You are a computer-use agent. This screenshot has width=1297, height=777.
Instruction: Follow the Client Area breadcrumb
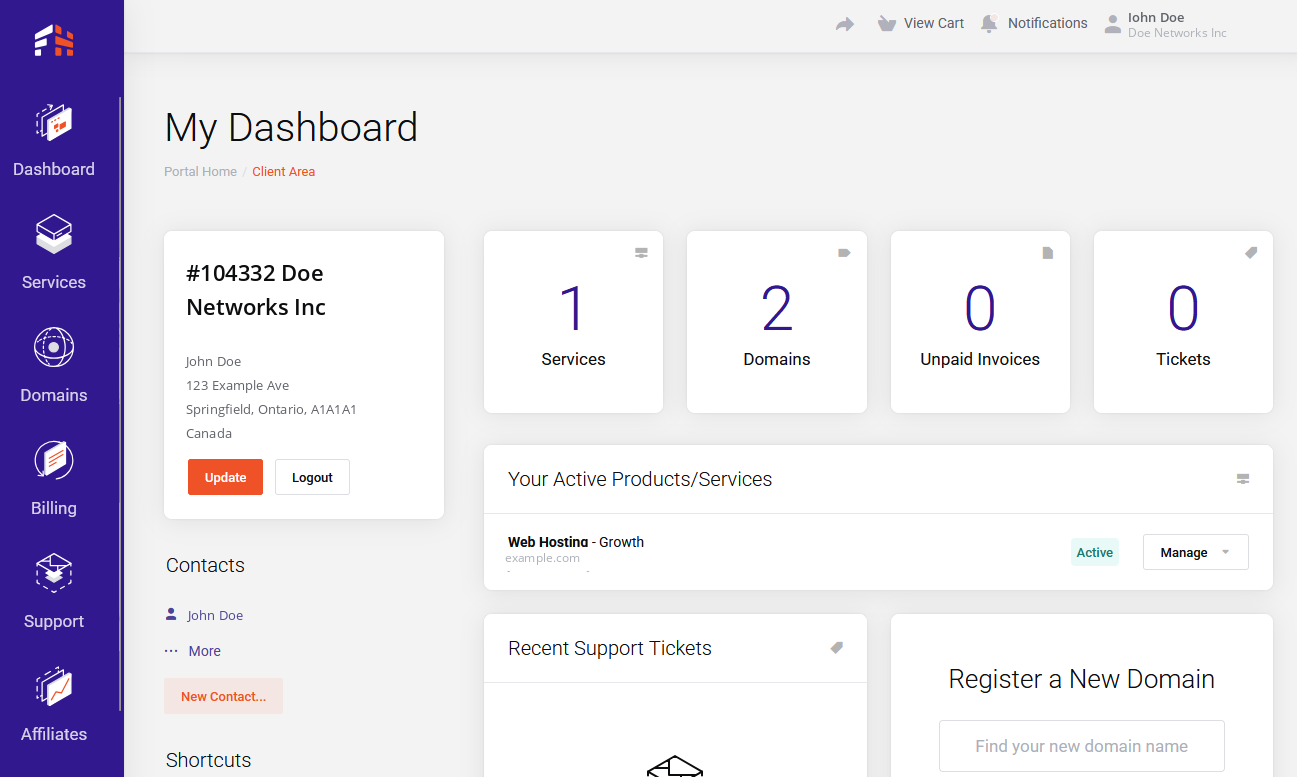pyautogui.click(x=283, y=171)
